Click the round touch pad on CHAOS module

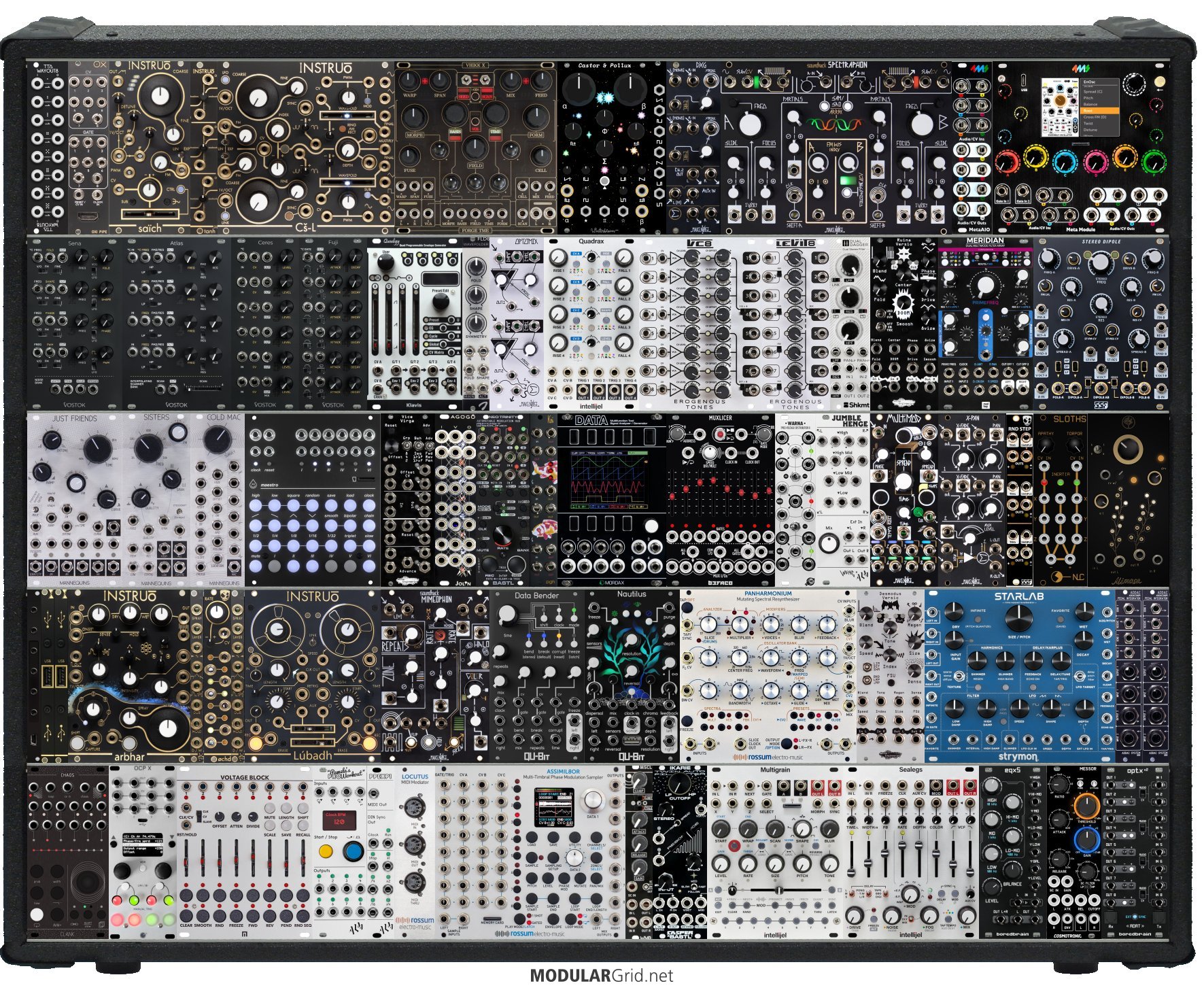tap(88, 881)
